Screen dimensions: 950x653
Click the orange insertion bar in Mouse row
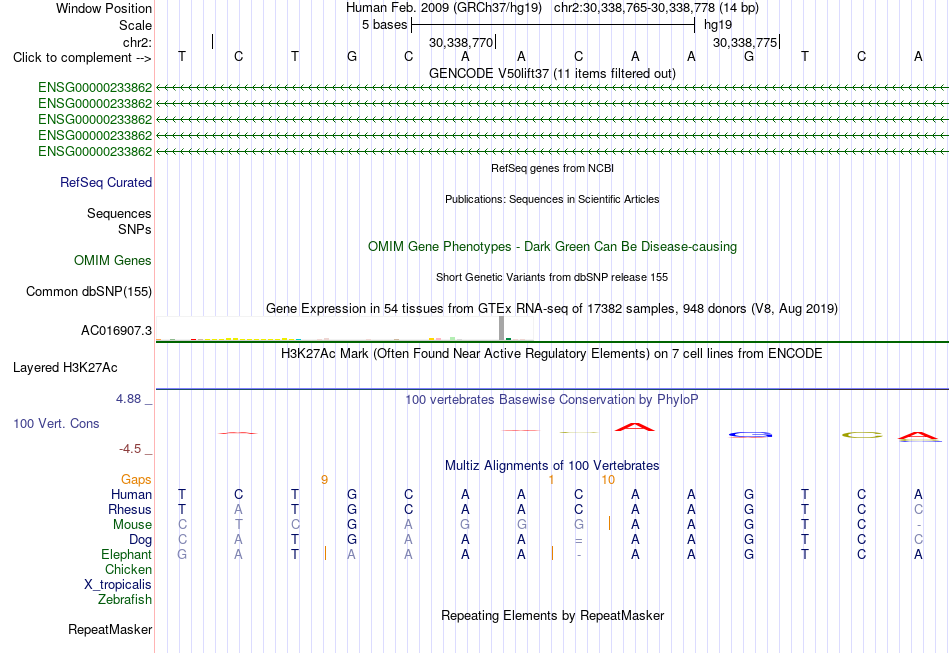(x=609, y=523)
